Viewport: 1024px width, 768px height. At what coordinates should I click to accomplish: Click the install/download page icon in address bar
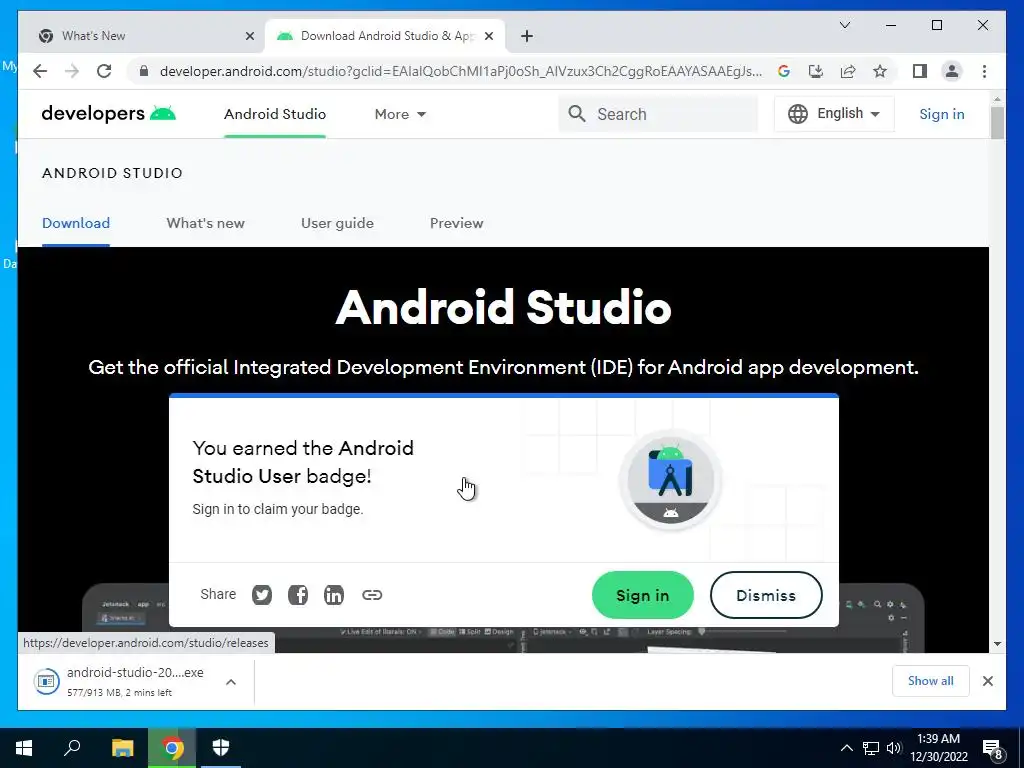point(816,71)
